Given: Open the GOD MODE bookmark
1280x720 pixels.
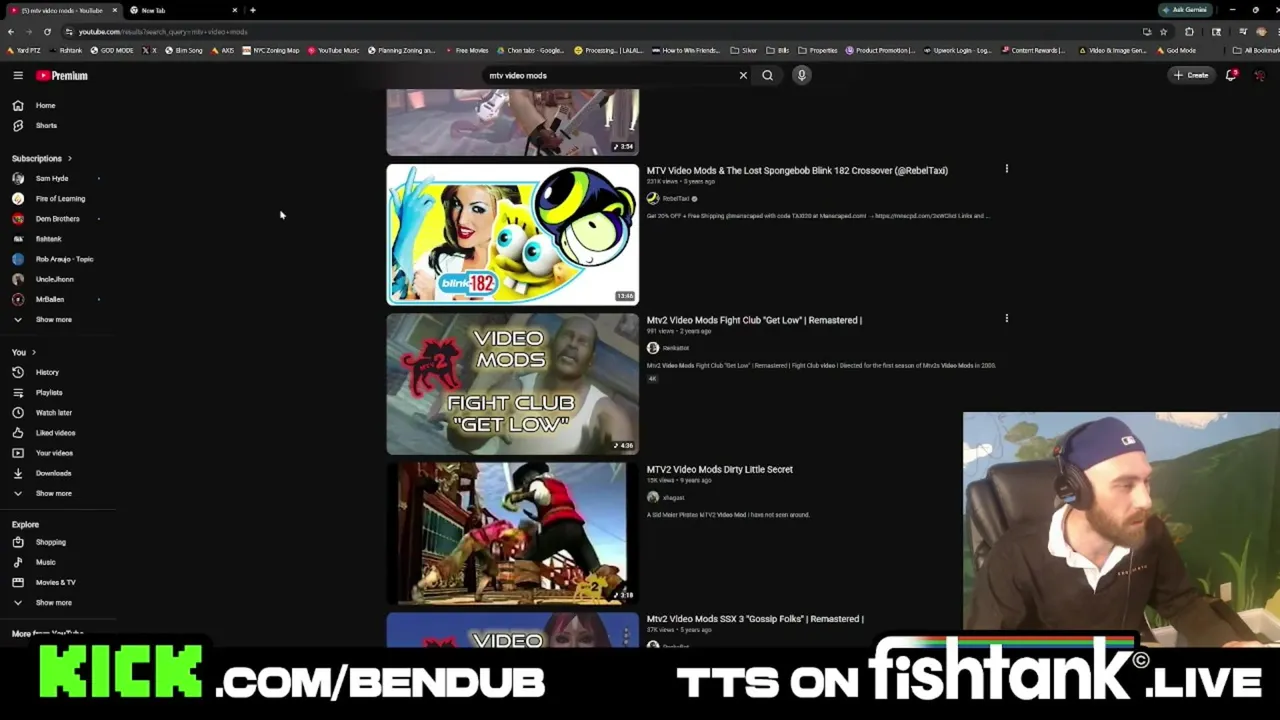Looking at the screenshot, I should [x=112, y=50].
